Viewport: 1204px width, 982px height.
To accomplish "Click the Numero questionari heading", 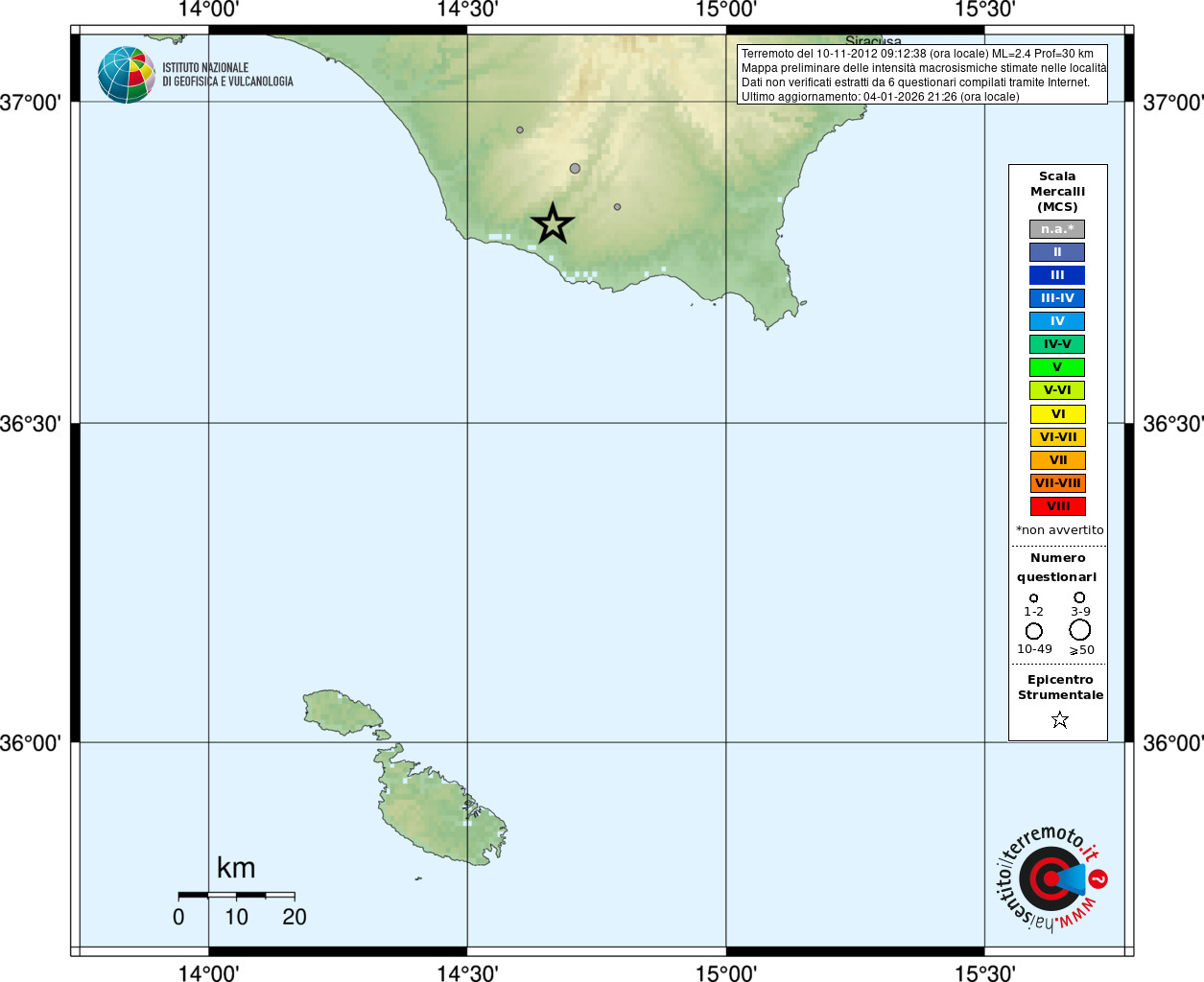I will coord(1057,568).
